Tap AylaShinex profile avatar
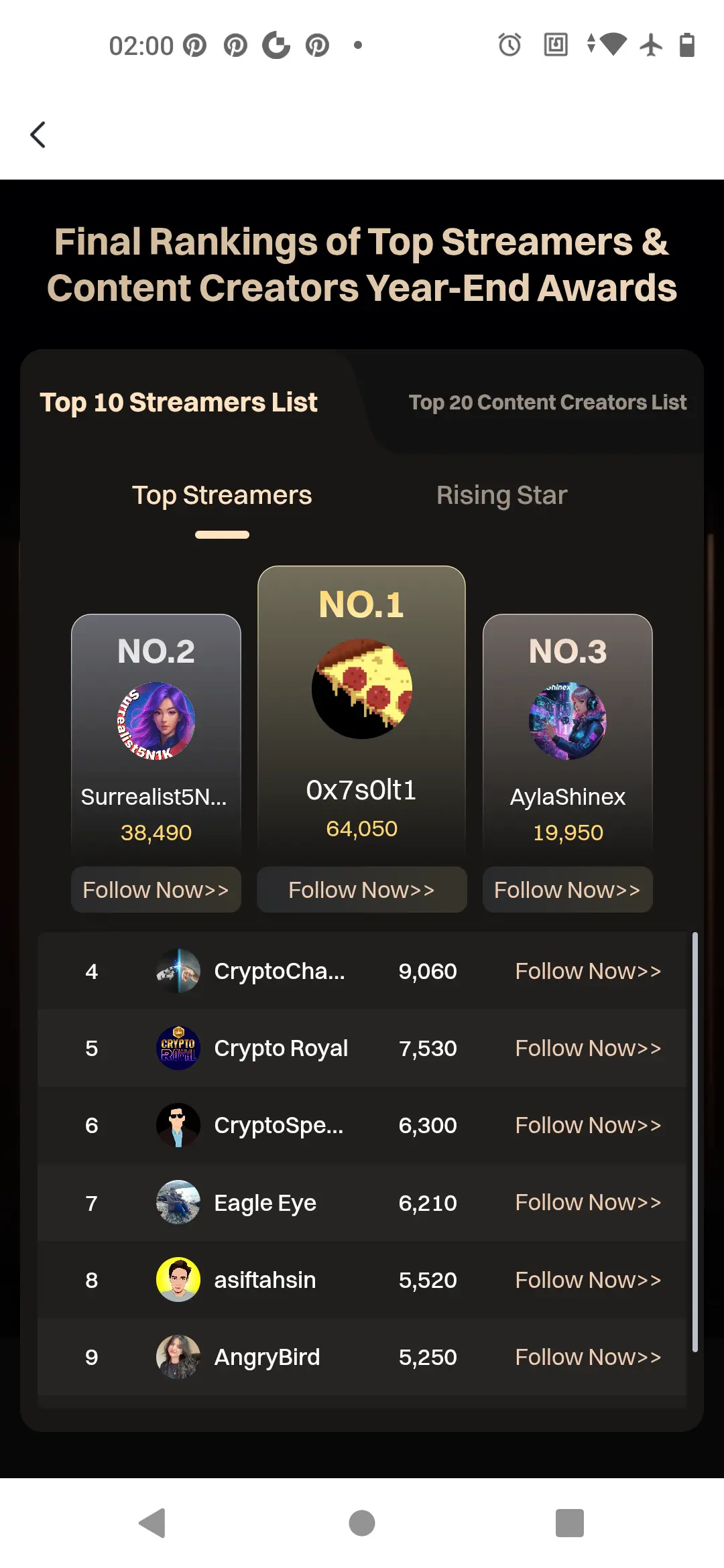The height and width of the screenshot is (1568, 724). 568,721
